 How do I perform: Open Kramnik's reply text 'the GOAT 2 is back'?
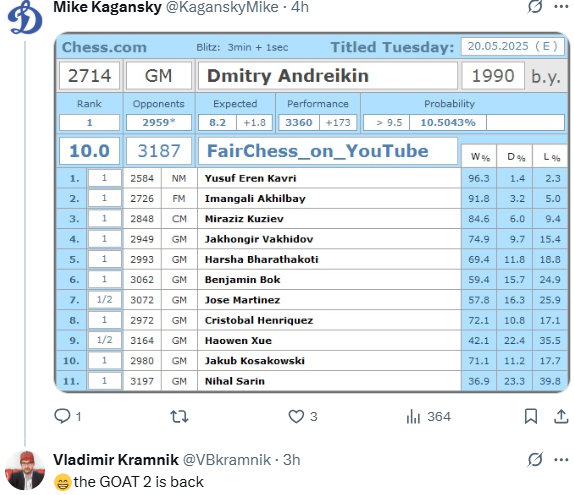pyautogui.click(x=138, y=482)
